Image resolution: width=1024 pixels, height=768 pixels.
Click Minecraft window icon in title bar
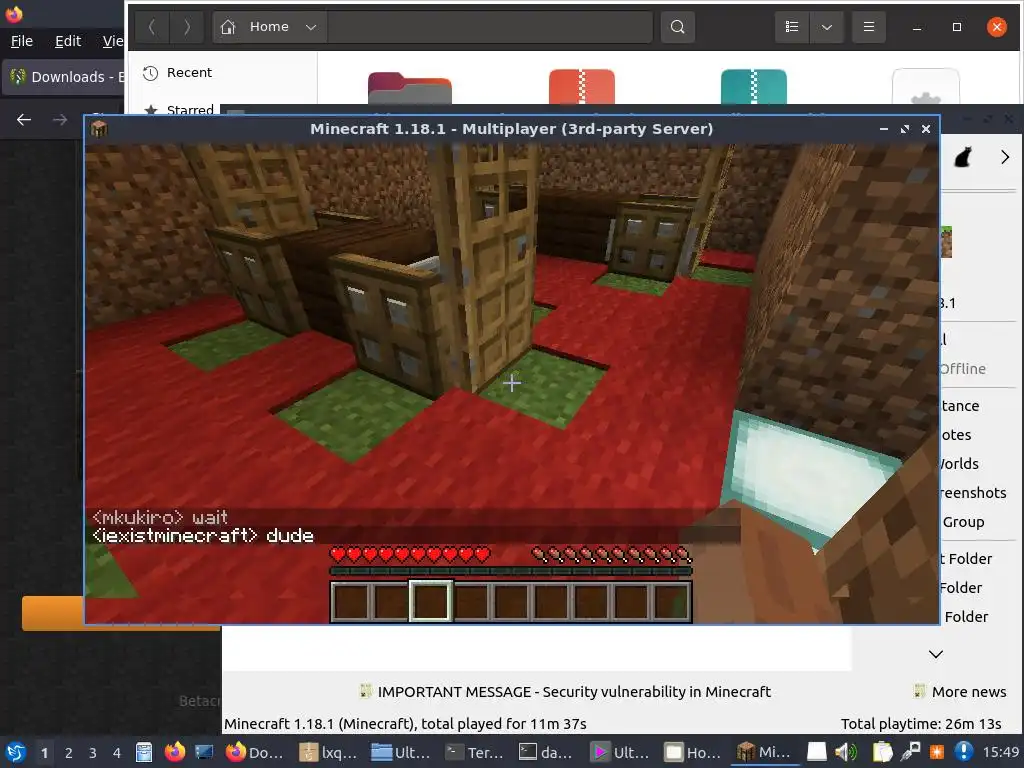99,129
